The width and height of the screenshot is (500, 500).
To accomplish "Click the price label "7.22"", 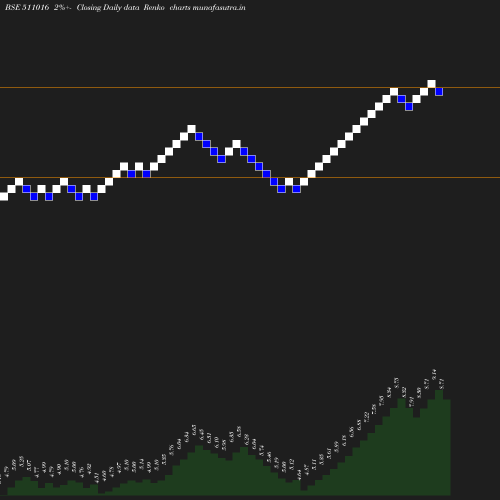I will pyautogui.click(x=366, y=417).
